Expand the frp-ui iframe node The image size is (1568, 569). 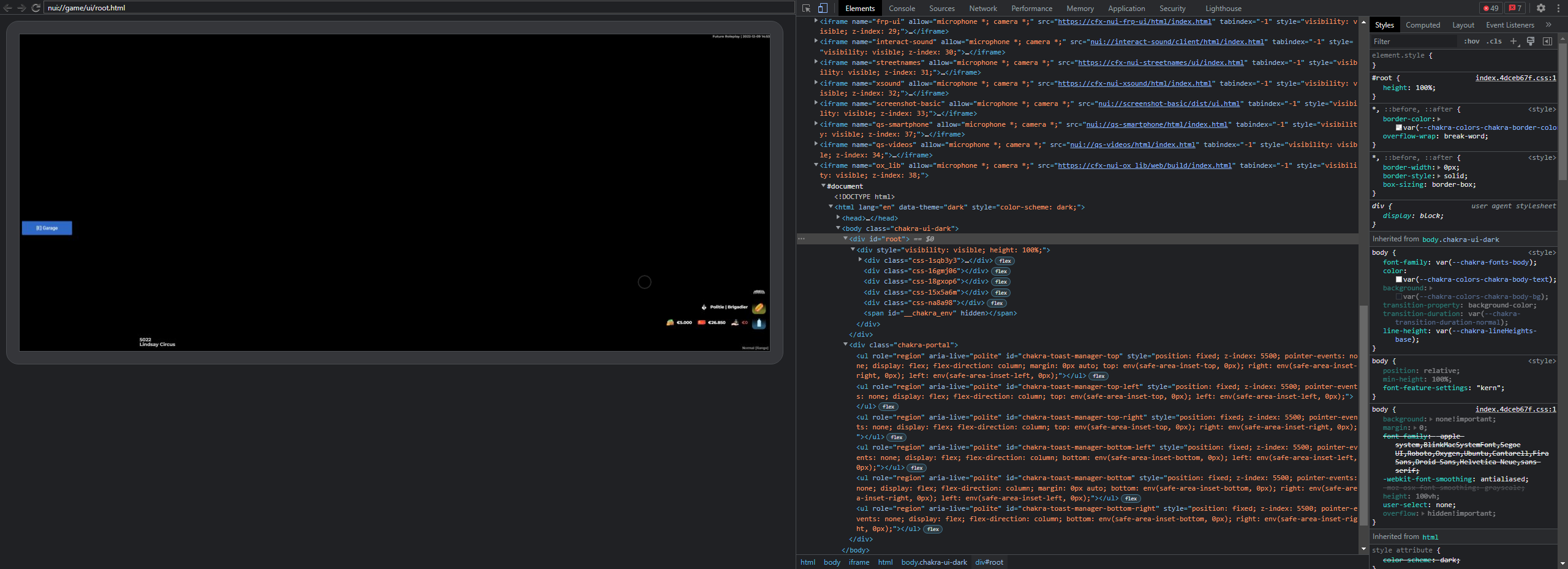(816, 21)
